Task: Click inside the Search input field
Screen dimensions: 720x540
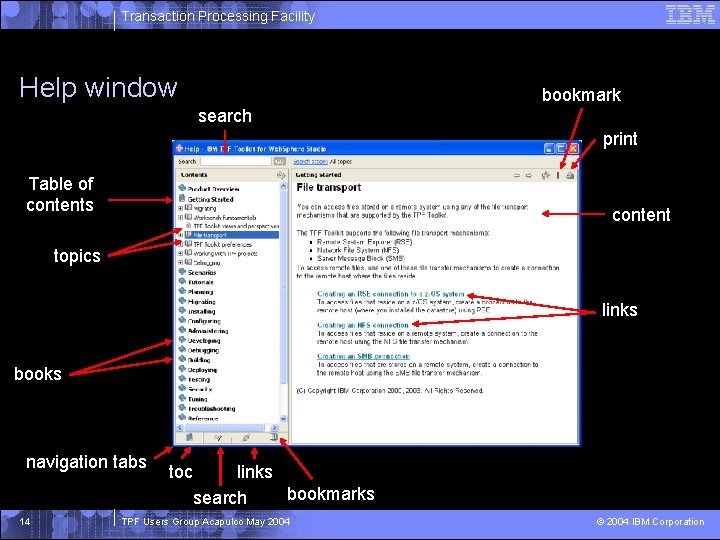Action: click(236, 162)
